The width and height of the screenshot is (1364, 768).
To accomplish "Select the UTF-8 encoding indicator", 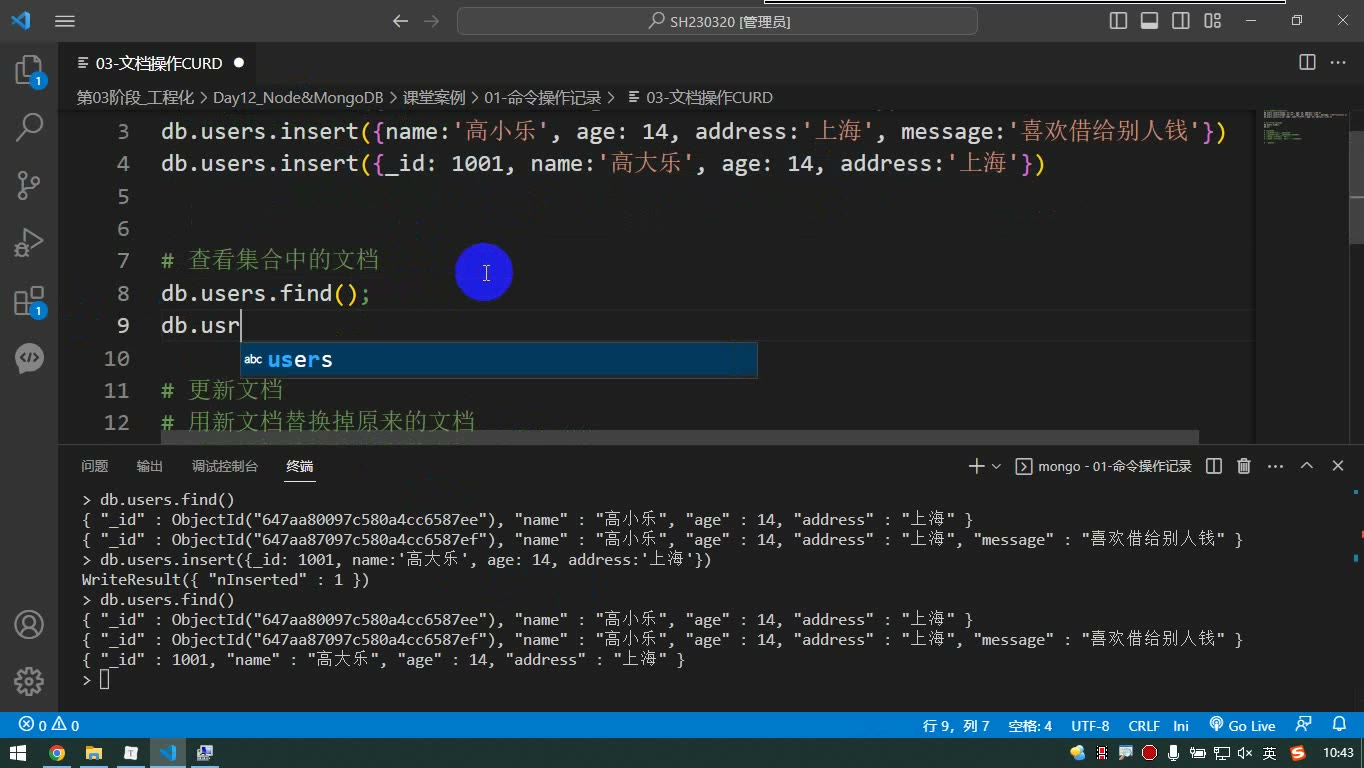I will pos(1090,725).
